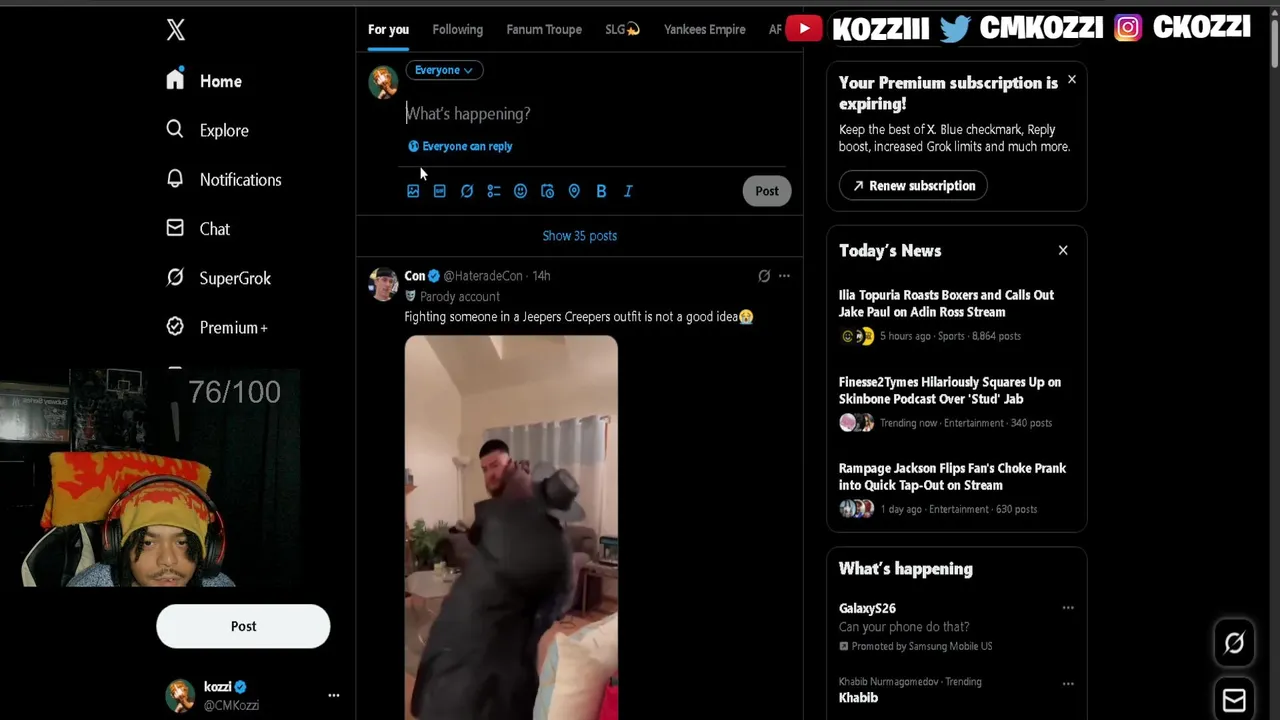Viewport: 1280px width, 720px height.
Task: Dismiss the Premium expiring notice
Action: pos(1071,79)
